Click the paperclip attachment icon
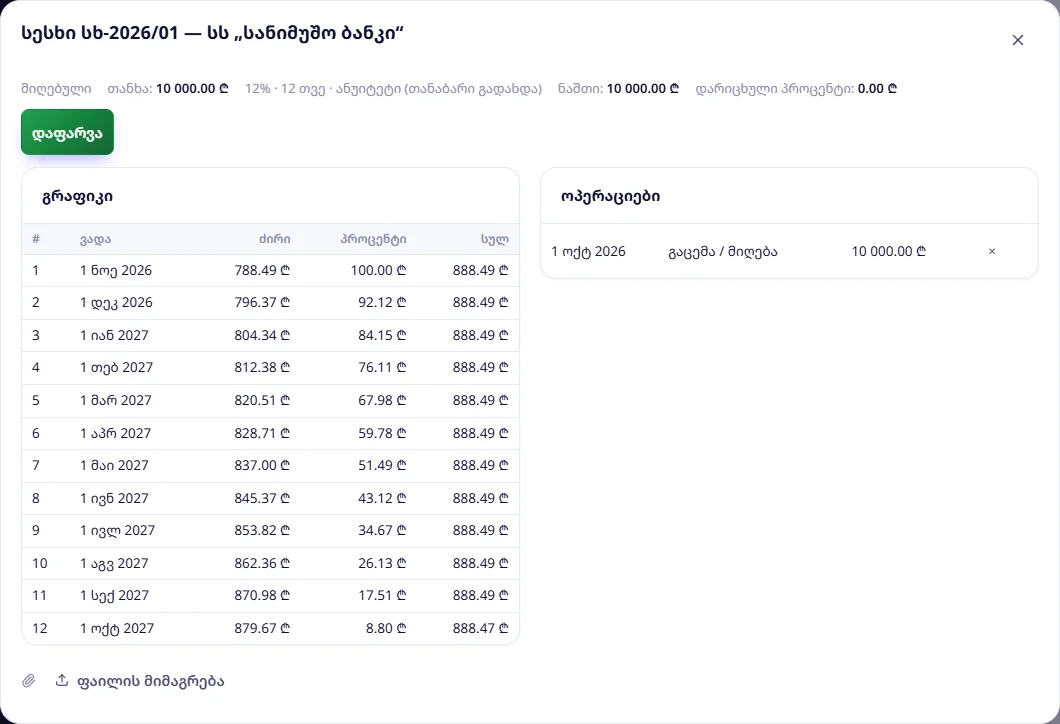The height and width of the screenshot is (724, 1060). pos(28,681)
